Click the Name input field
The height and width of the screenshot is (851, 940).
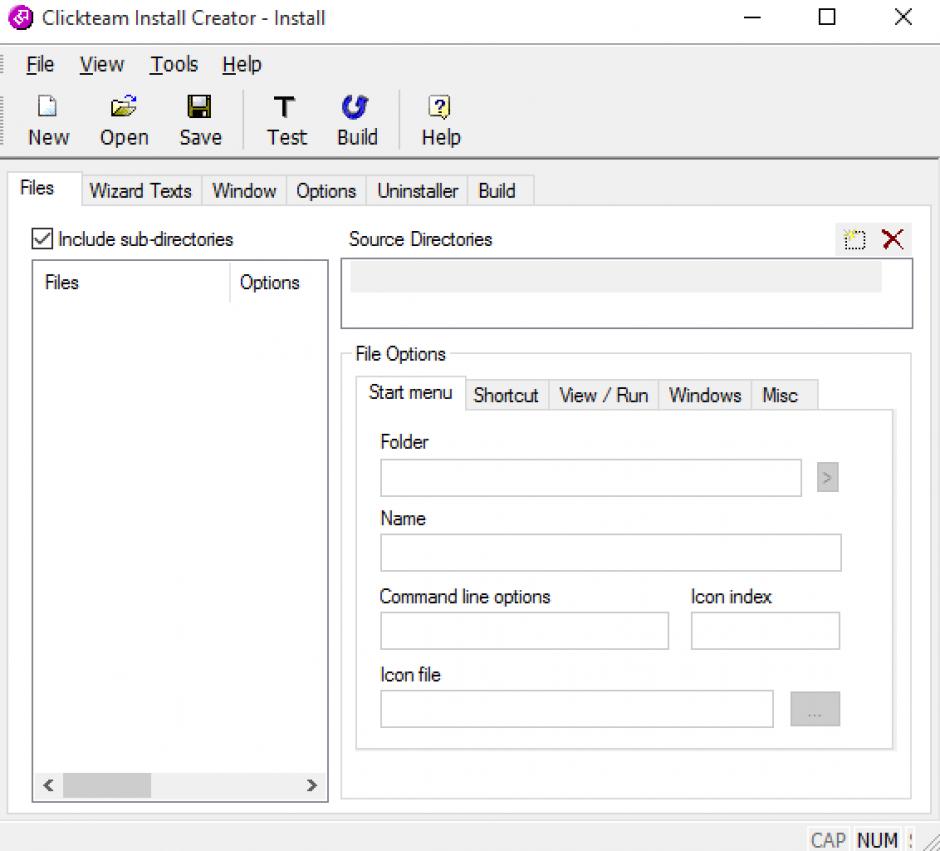pos(610,553)
